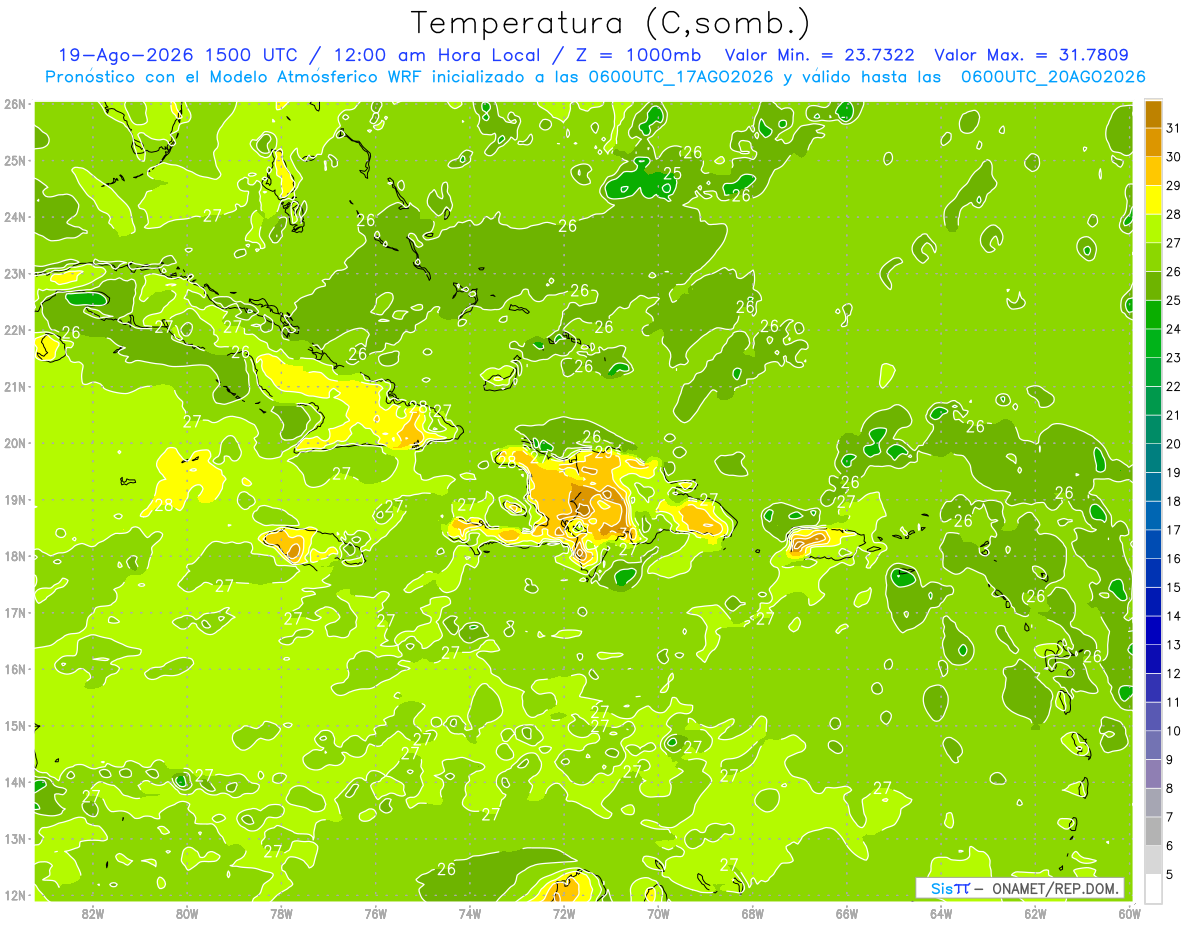Click the '21N' latitude axis label
The image size is (1200, 927).
pos(15,386)
